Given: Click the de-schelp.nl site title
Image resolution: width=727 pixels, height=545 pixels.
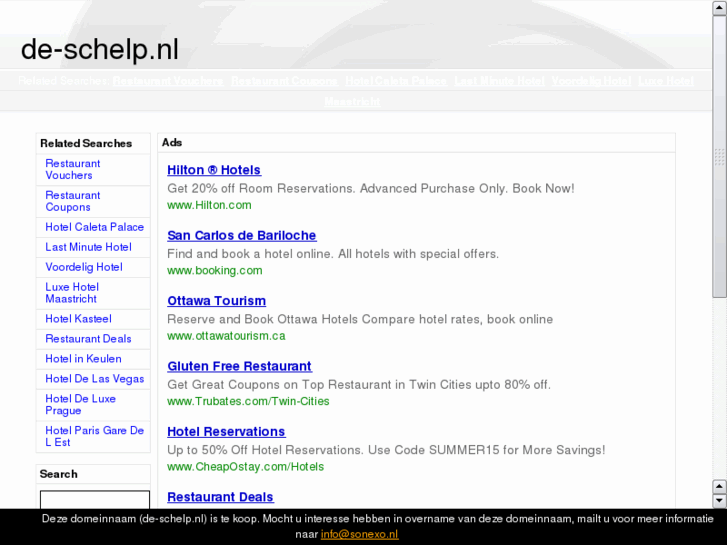Looking at the screenshot, I should tap(100, 49).
